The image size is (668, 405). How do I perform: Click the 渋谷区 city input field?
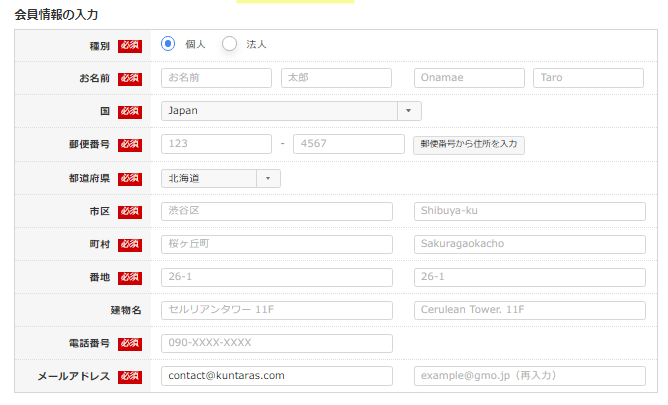click(276, 211)
